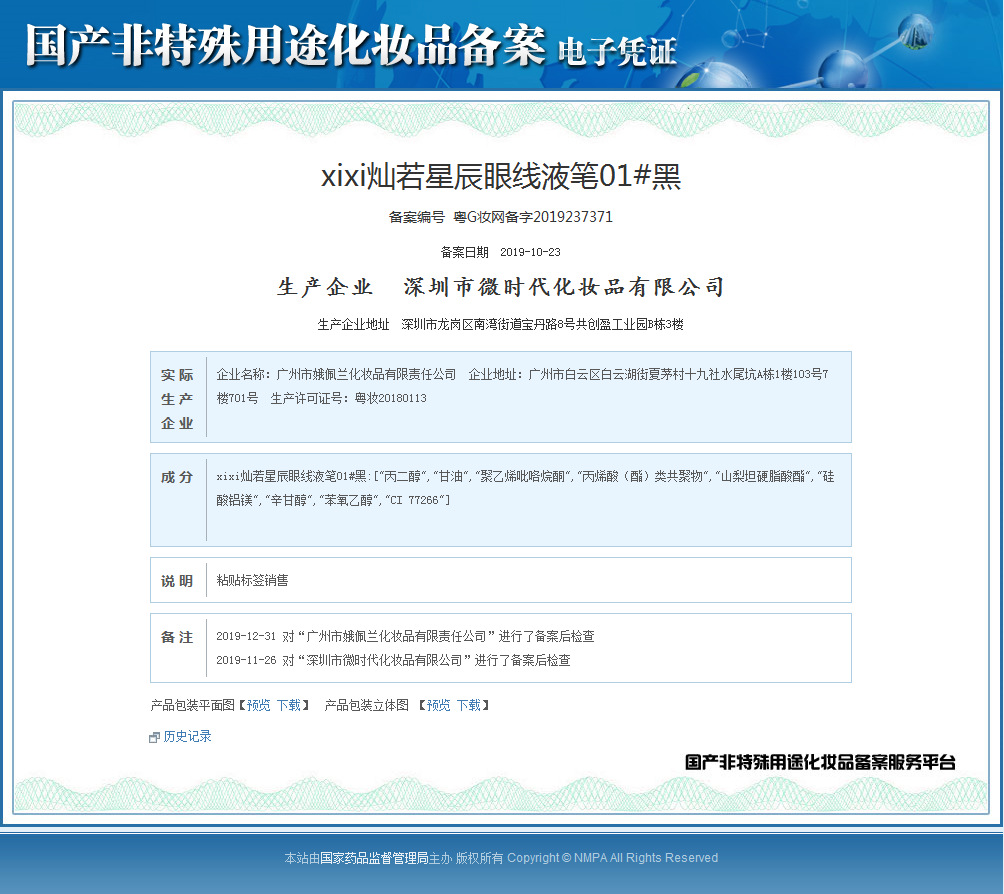Click the filing date 2019-10-23
This screenshot has height=894, width=1004.
click(530, 252)
